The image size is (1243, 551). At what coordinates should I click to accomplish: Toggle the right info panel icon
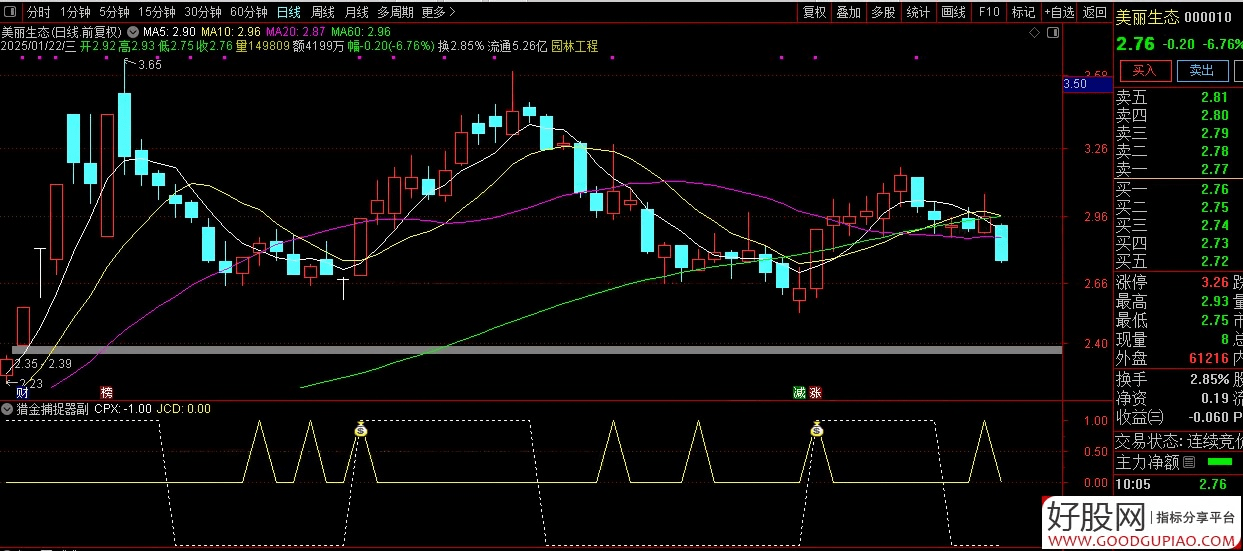pos(1051,32)
